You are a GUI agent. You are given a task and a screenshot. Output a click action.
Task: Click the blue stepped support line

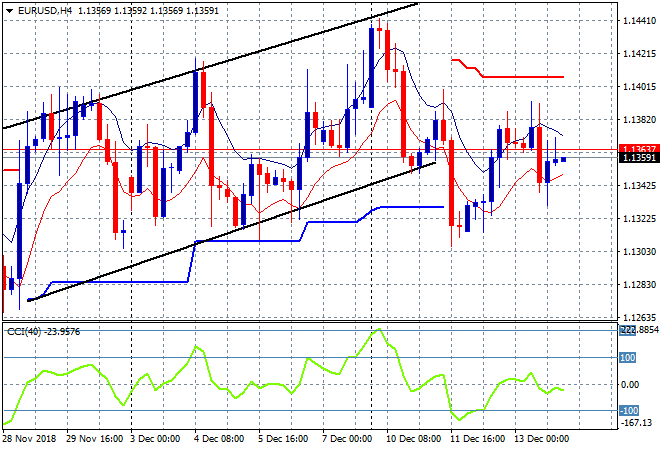tap(248, 241)
